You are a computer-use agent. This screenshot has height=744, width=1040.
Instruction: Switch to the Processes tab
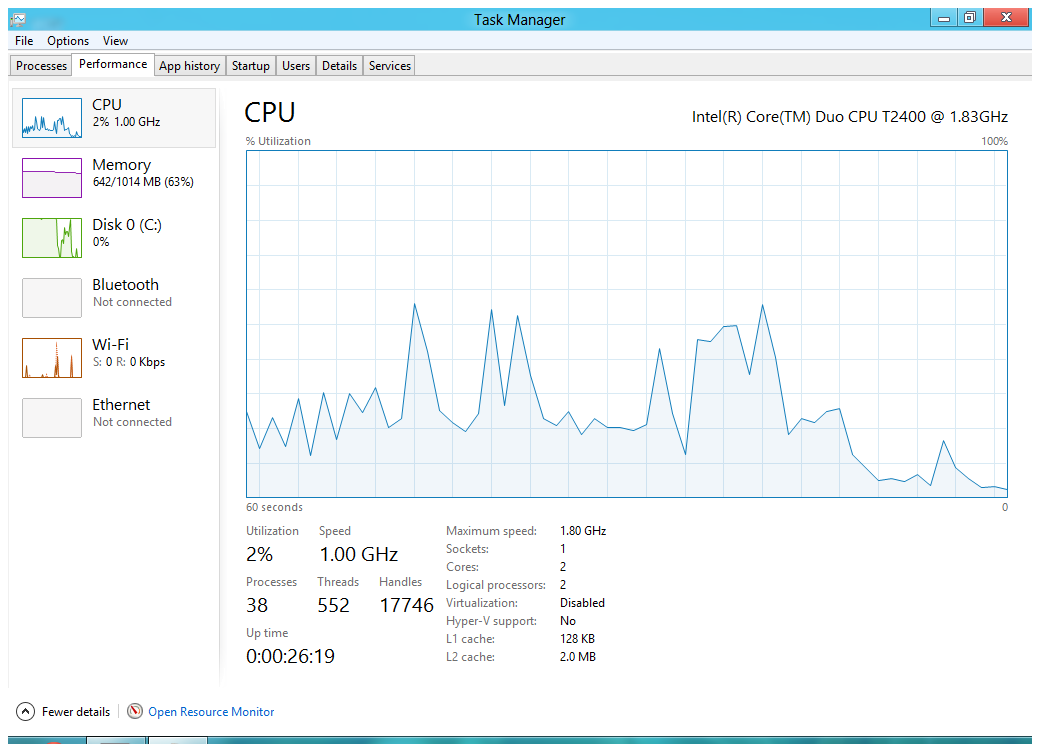[41, 66]
